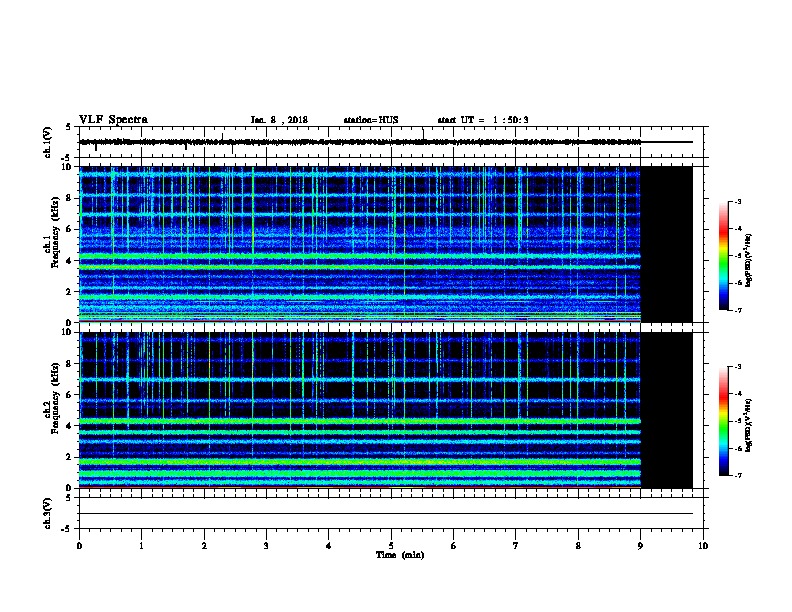Image resolution: width=792 pixels, height=612 pixels.
Task: Click the ch.2 colorbar log(PSD) unit label
Action: click(749, 425)
